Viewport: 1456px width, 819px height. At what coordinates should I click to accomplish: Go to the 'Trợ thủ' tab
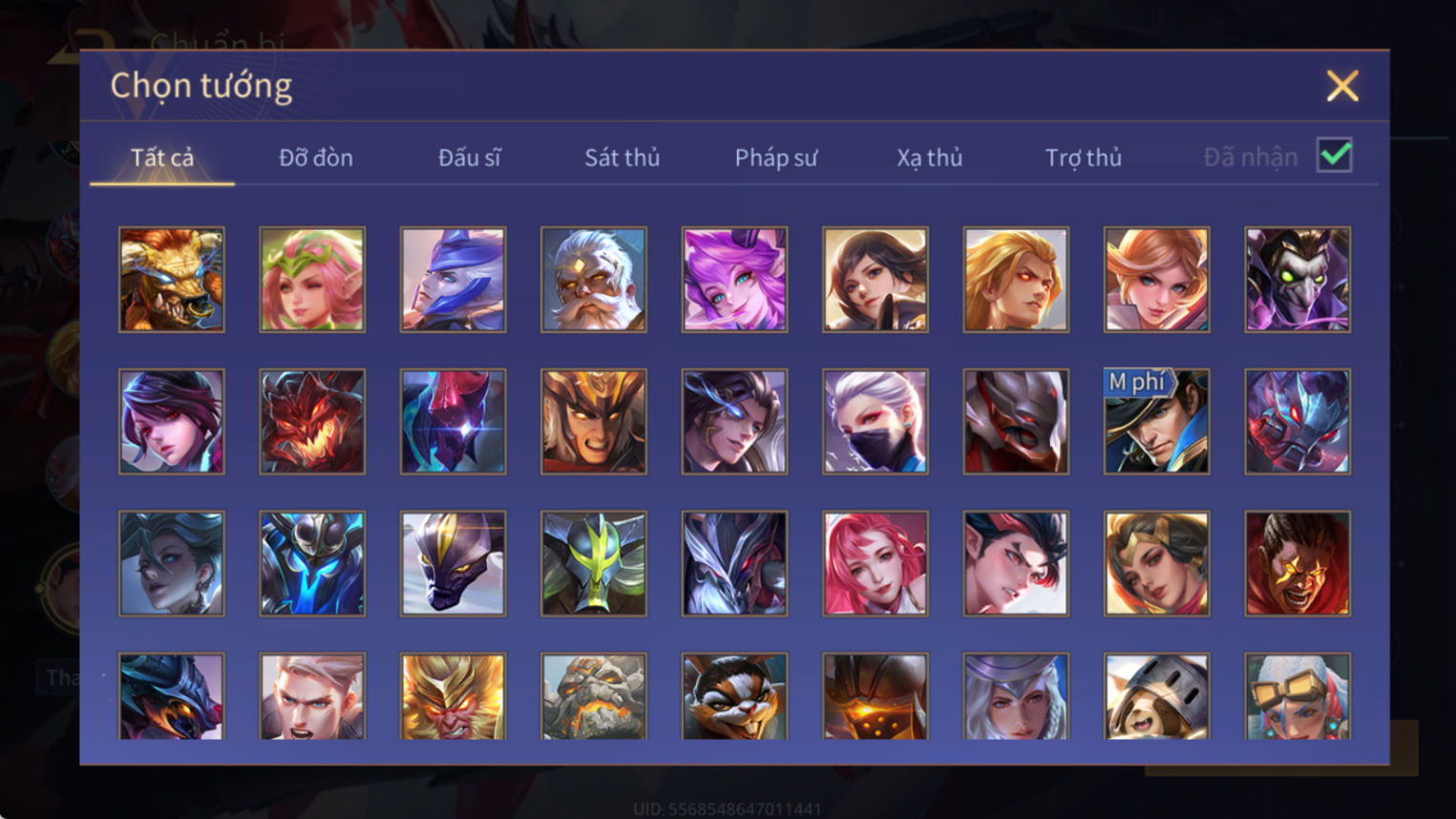(x=1084, y=157)
